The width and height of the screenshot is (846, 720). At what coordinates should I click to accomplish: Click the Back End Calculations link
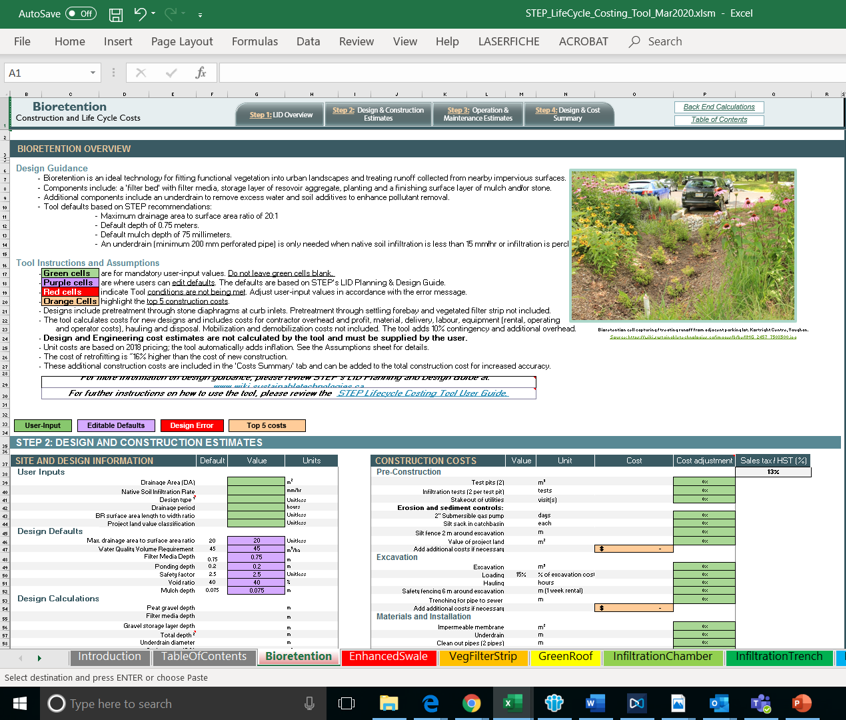pos(719,107)
